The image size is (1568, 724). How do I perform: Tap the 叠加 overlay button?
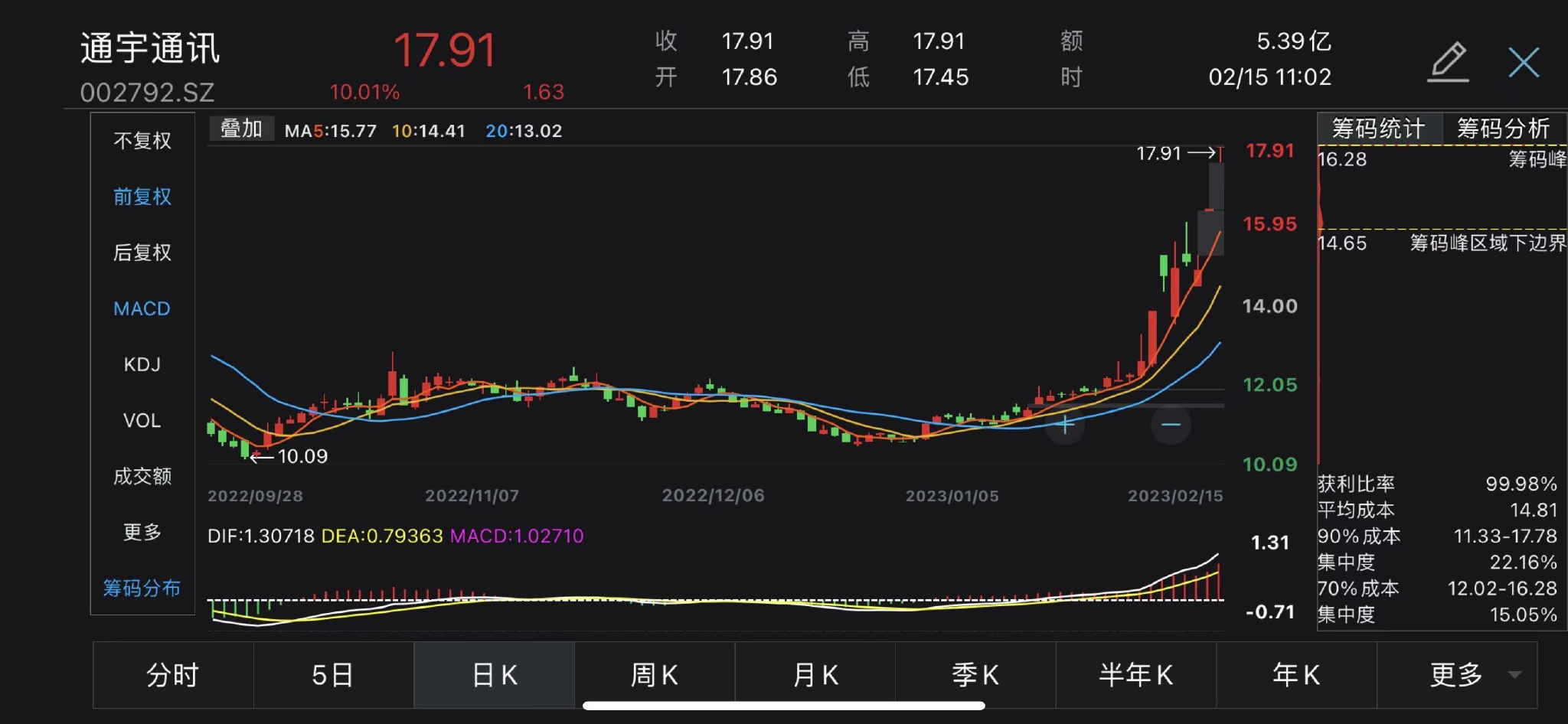point(241,129)
